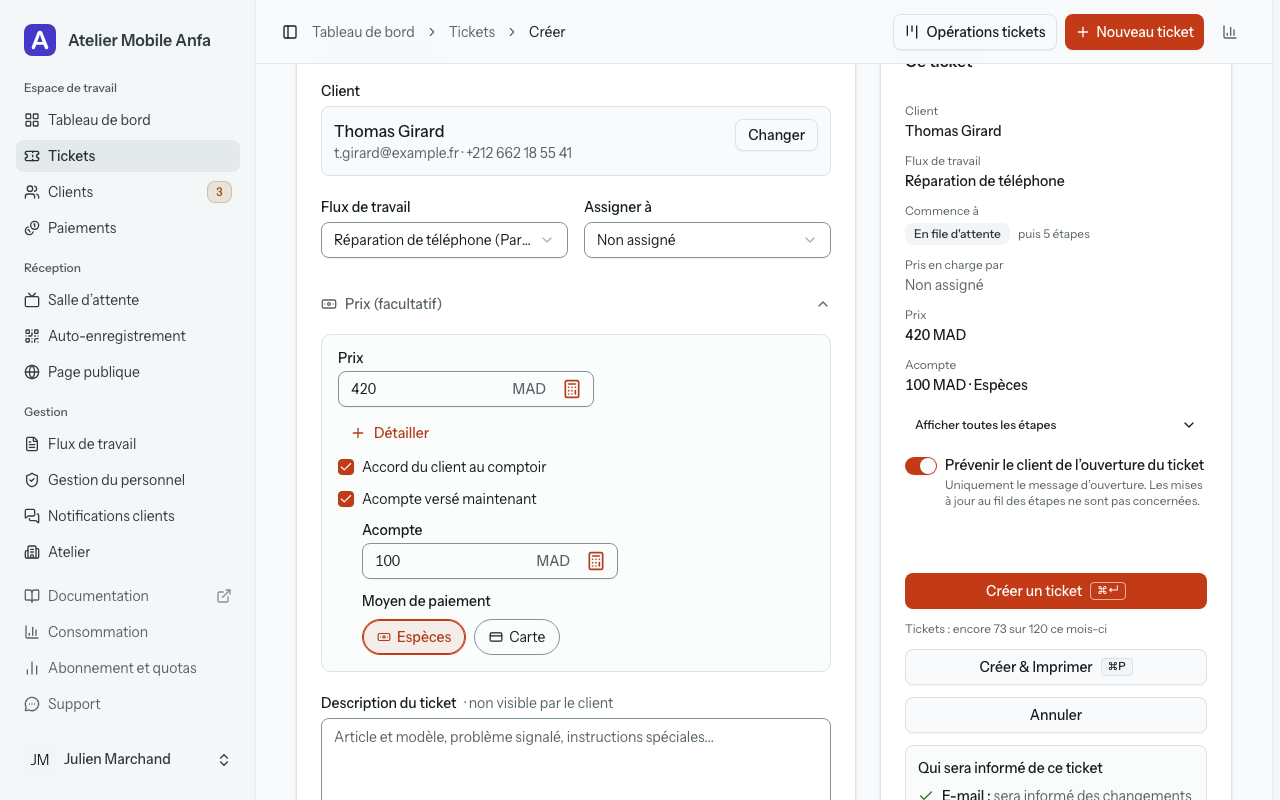The height and width of the screenshot is (800, 1280).
Task: Click the Atelier building icon
Action: [32, 552]
